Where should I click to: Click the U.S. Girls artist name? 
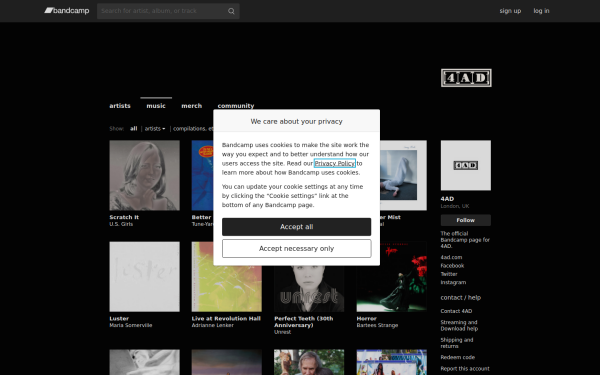pos(121,224)
